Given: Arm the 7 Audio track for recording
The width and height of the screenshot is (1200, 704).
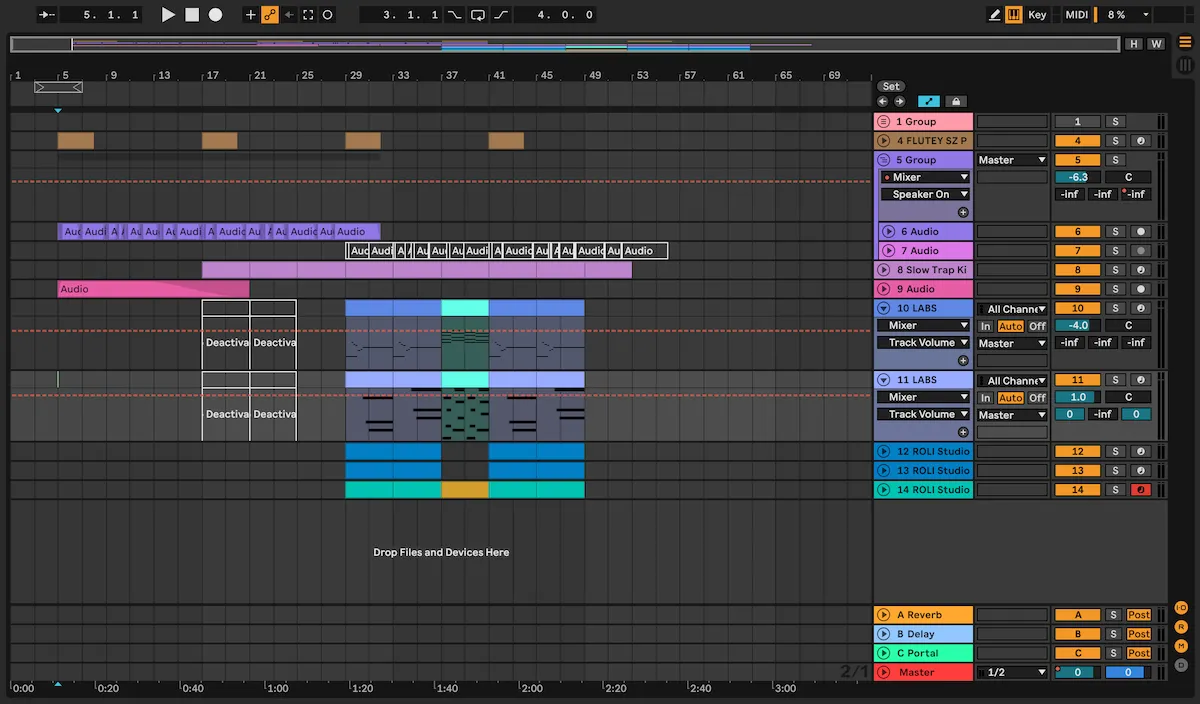Looking at the screenshot, I should click(1140, 251).
